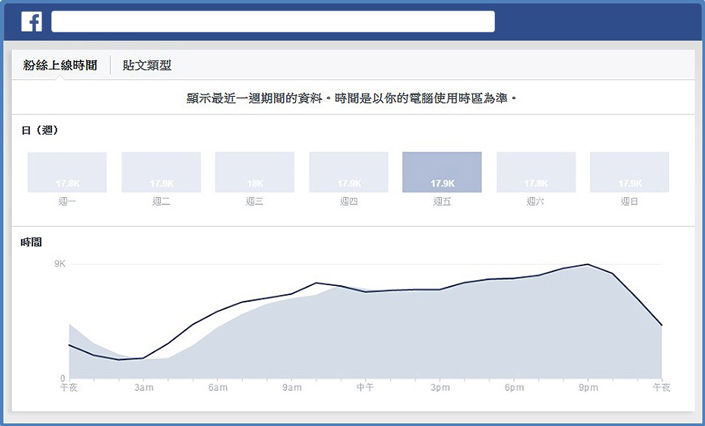Click the chart line peak at 9pm
The image size is (705, 426).
tap(588, 265)
